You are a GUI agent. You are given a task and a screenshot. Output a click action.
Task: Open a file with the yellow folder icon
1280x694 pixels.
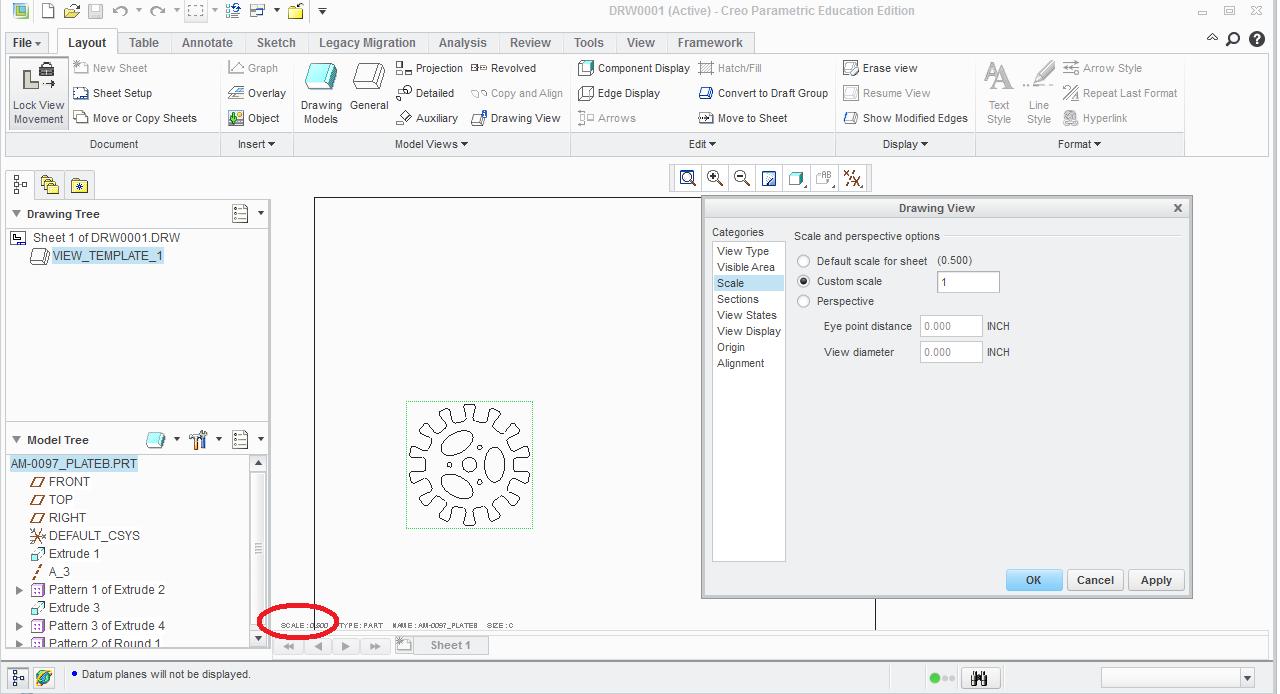(72, 12)
